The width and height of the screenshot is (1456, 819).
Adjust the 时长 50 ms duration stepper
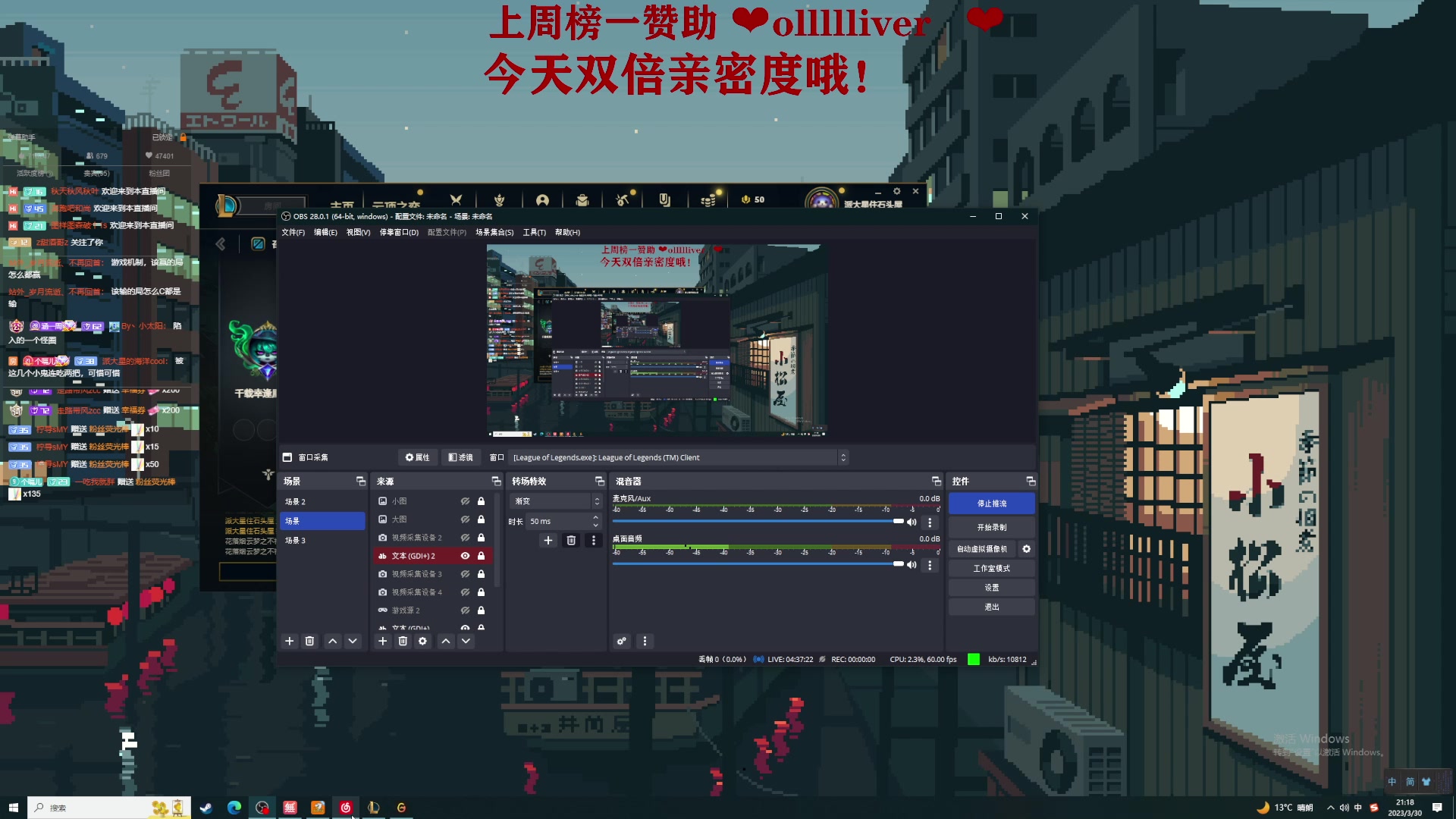(595, 521)
